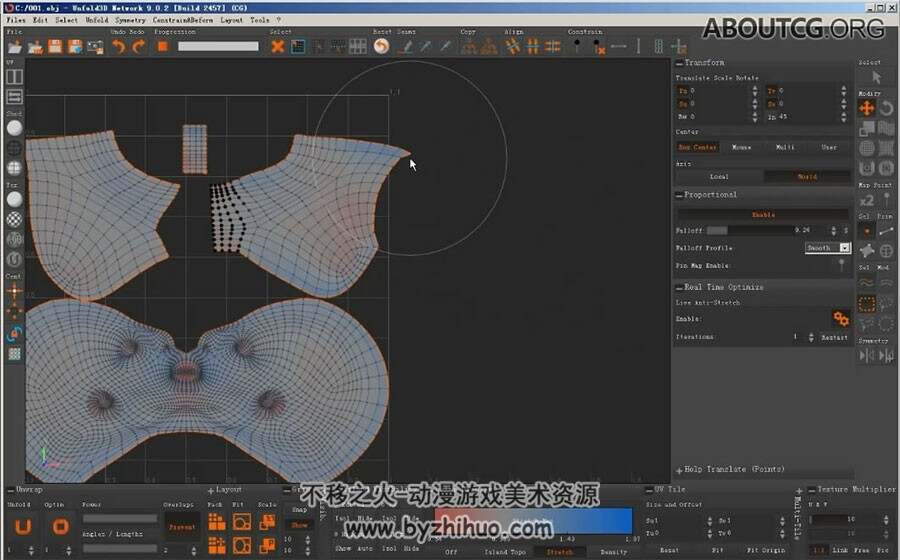Click the first orange Align icon

tap(513, 46)
